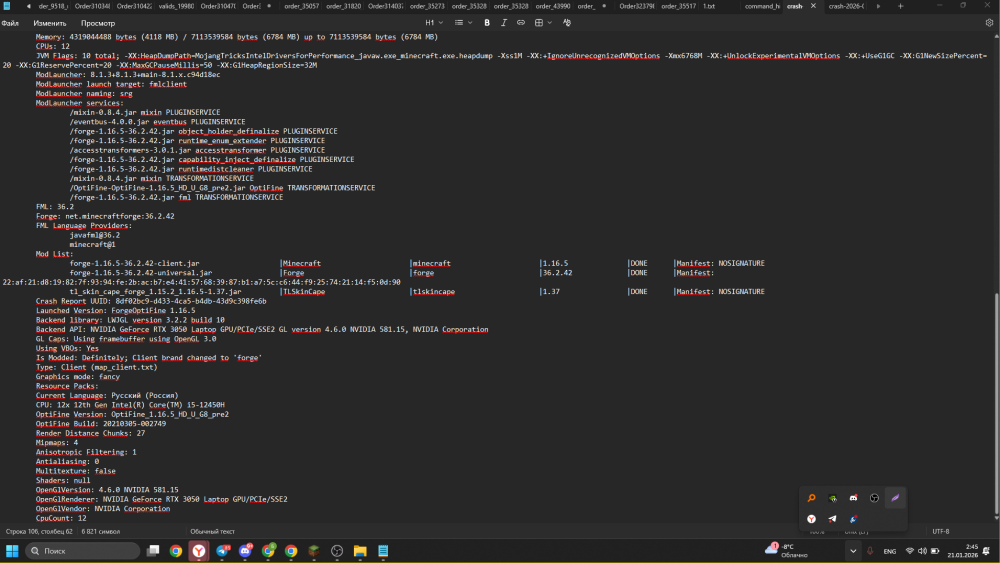Click OBS icon in tray overflow
This screenshot has height=563, width=1000.
[874, 498]
